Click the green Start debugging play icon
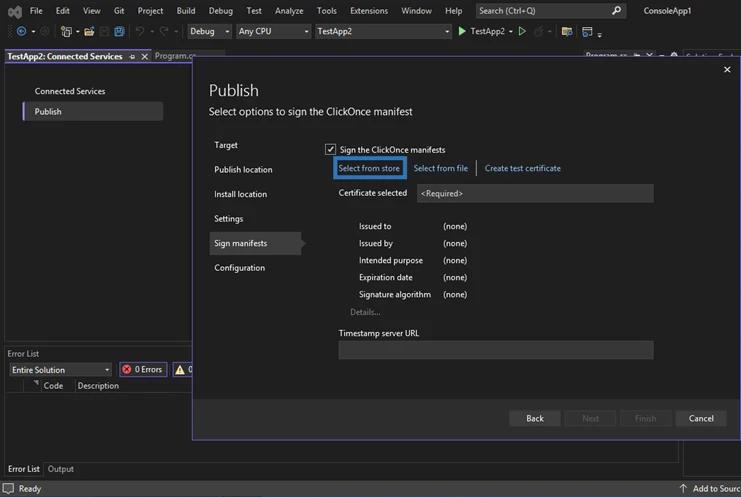Image resolution: width=741 pixels, height=497 pixels. (x=462, y=31)
